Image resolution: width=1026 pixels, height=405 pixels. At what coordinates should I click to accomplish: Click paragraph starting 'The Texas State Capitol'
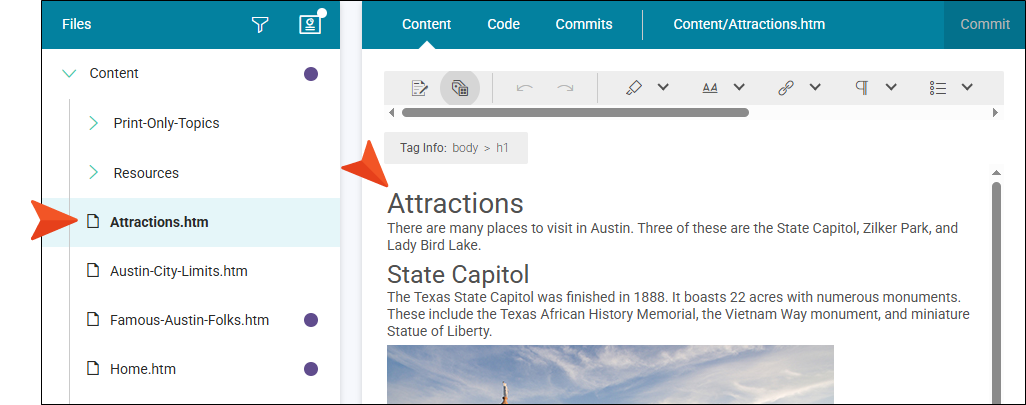[x=679, y=314]
